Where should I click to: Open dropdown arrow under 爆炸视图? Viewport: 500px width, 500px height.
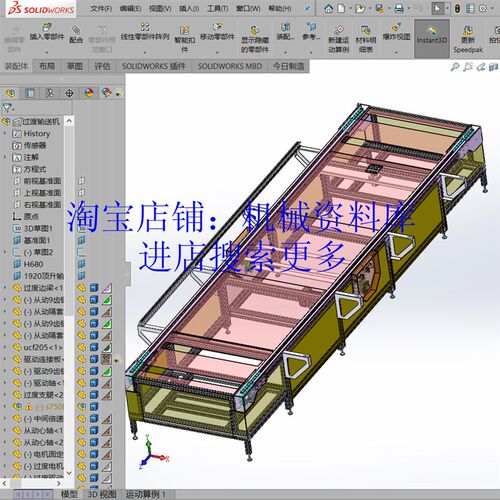[x=396, y=52]
